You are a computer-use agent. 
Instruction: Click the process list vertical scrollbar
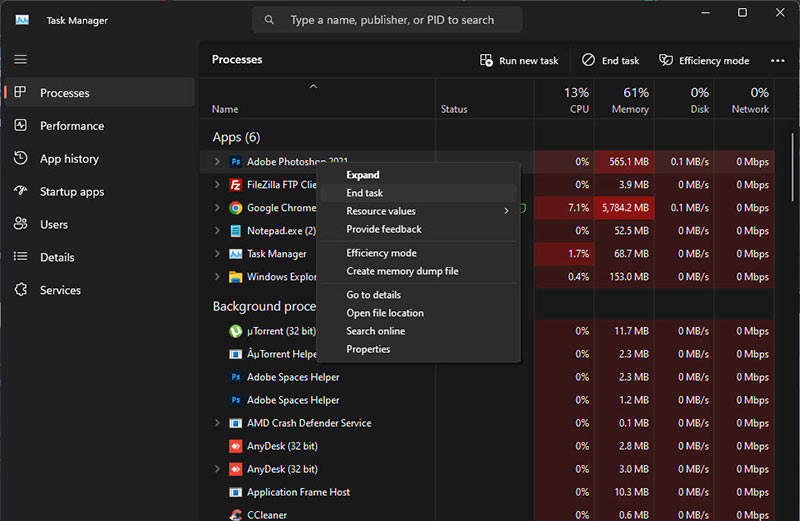tap(792, 167)
